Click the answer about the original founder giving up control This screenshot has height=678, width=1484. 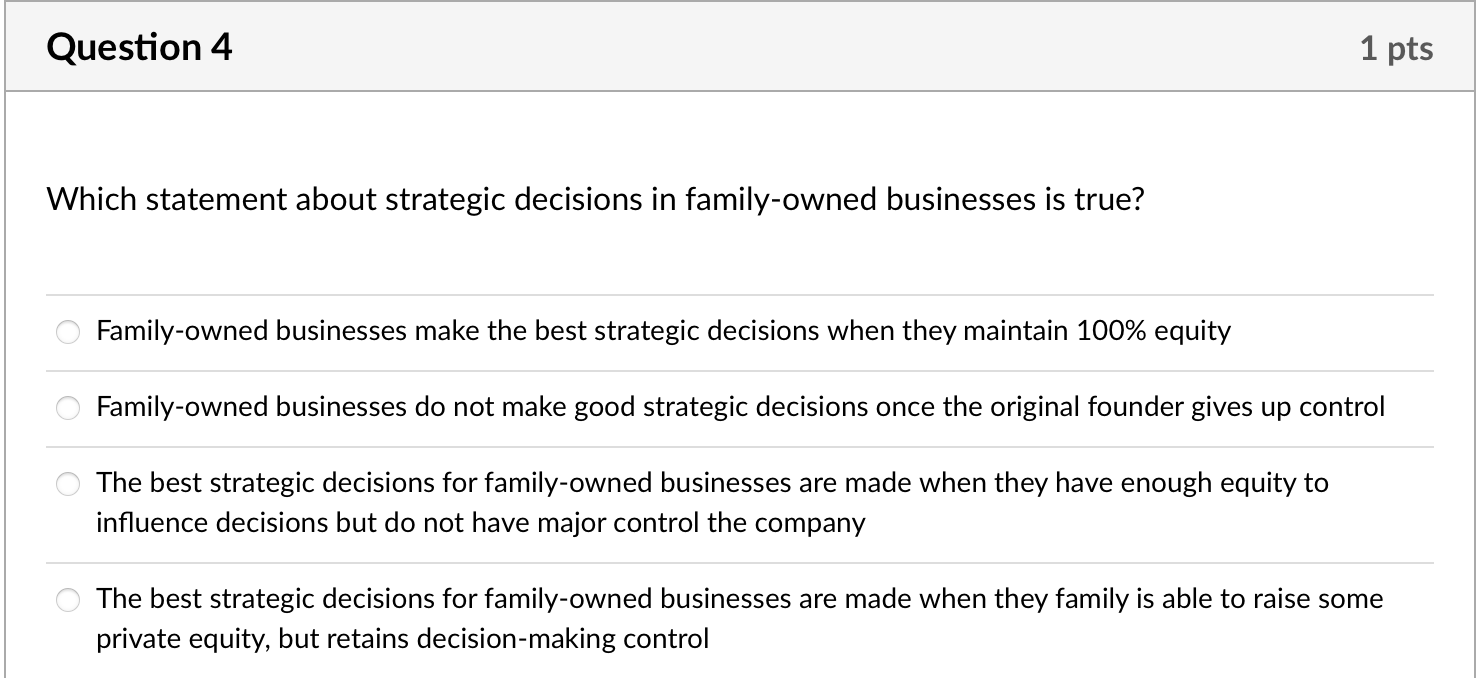point(740,407)
